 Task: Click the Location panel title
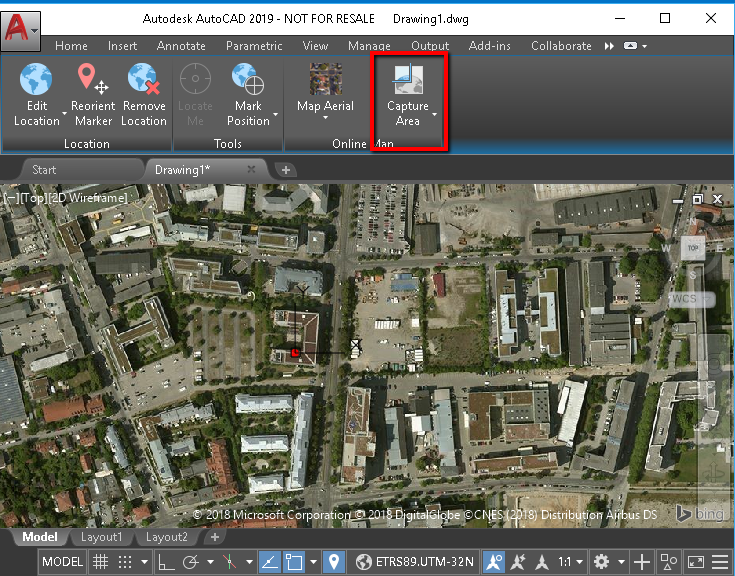click(87, 143)
